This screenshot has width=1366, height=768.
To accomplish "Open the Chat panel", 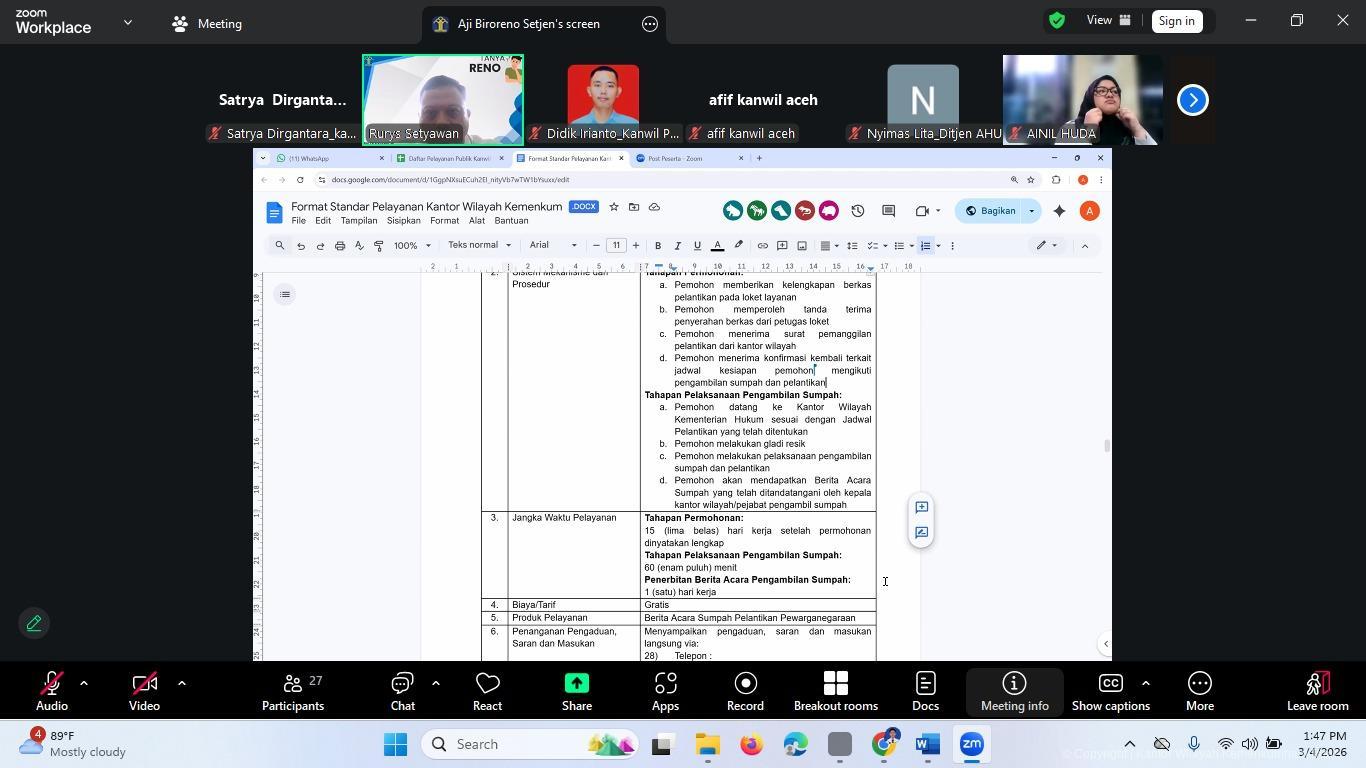I will [403, 691].
